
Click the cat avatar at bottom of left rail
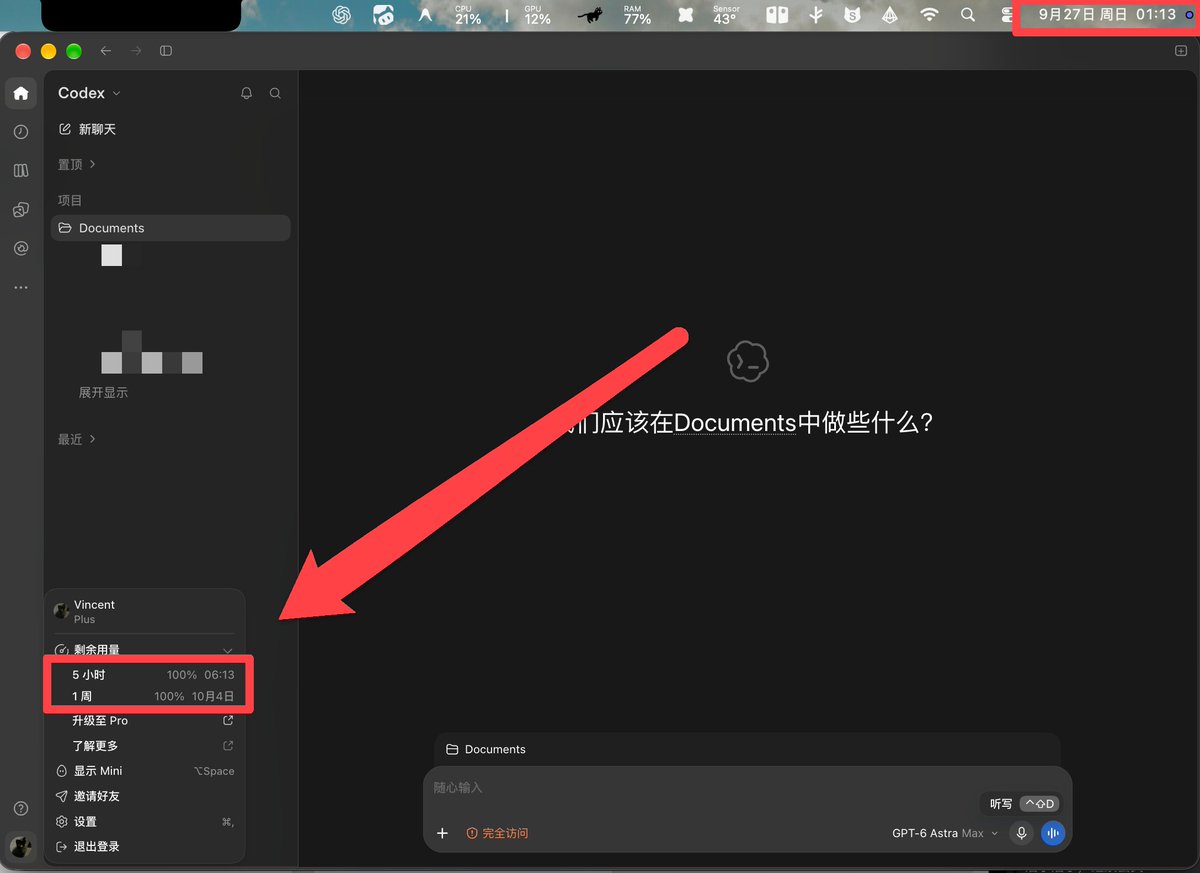pos(21,847)
